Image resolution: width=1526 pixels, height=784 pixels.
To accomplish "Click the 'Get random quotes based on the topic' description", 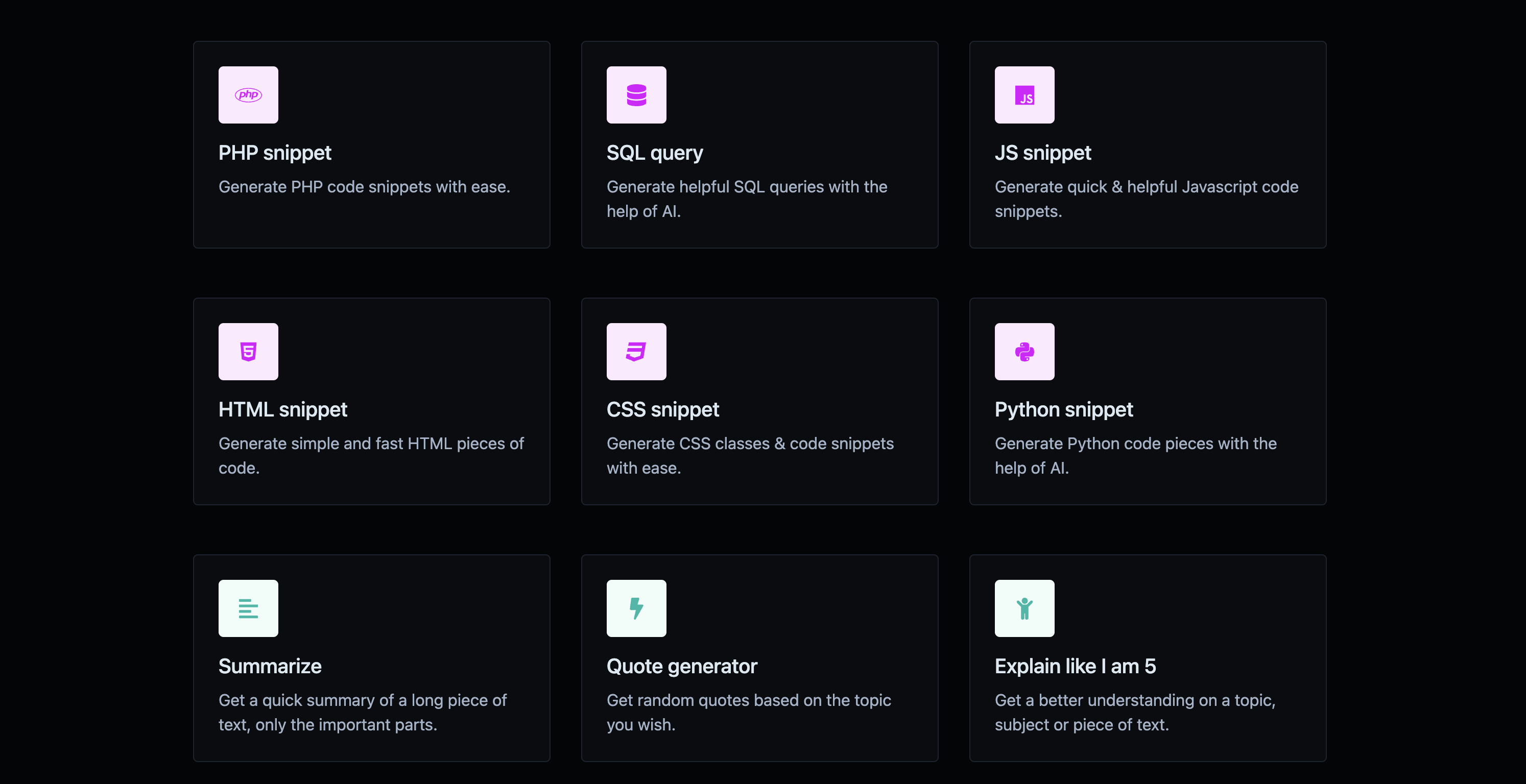I will 749,700.
